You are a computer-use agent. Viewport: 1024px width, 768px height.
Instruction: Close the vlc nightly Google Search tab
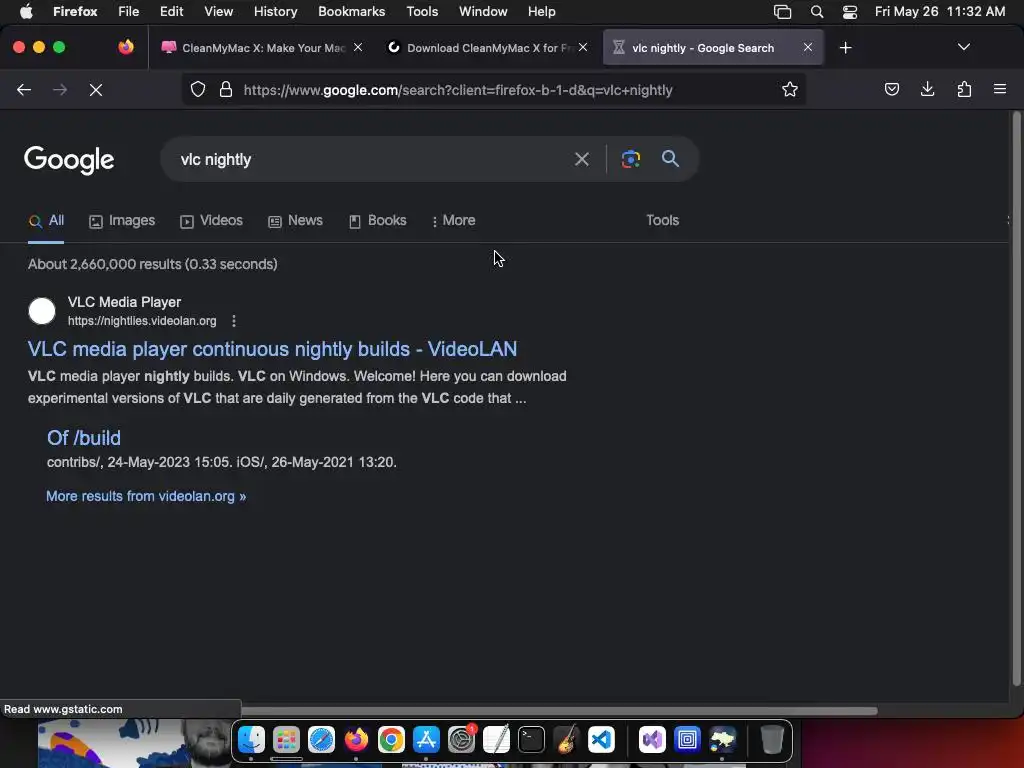coord(808,47)
